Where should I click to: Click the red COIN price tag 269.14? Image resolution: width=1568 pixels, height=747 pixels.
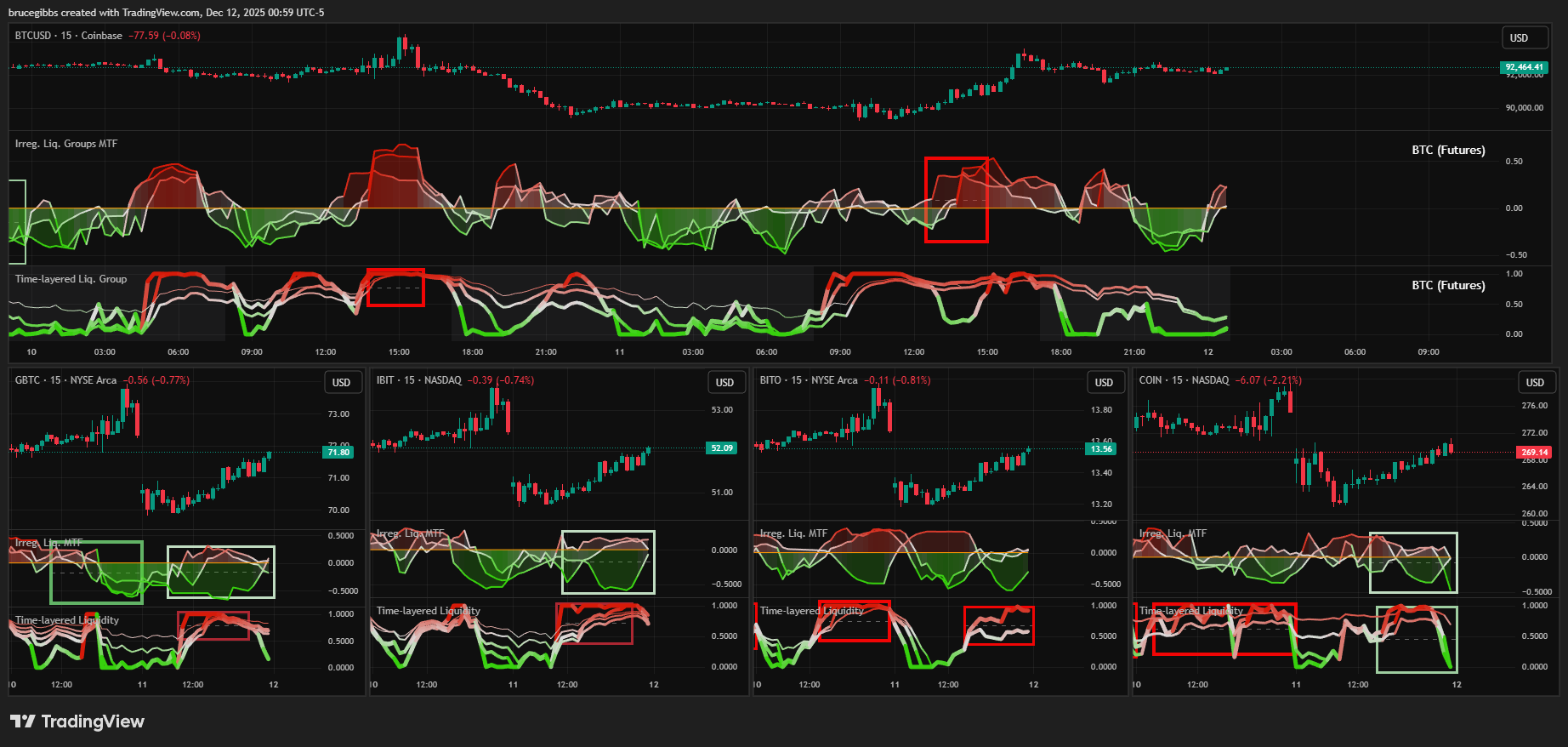pyautogui.click(x=1534, y=453)
